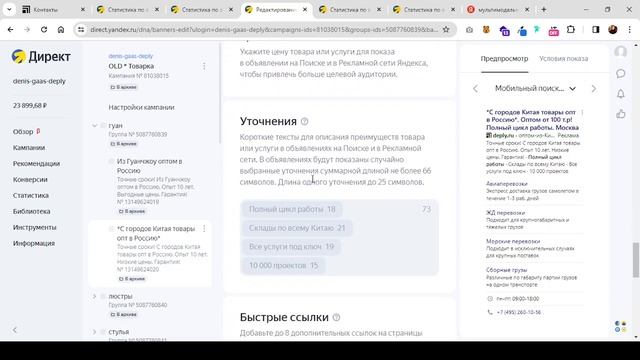This screenshot has width=640, height=360.
Task: Switch to Предпросмотр tab
Action: (x=504, y=59)
